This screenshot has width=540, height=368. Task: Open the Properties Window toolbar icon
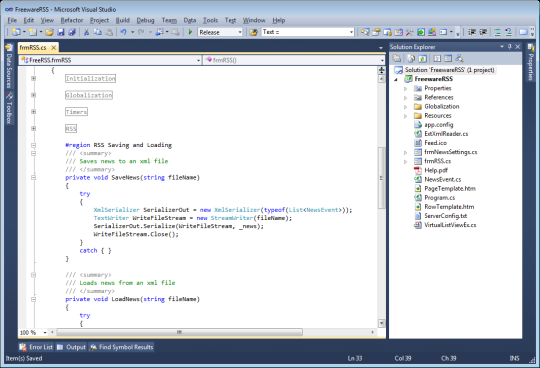(376, 32)
